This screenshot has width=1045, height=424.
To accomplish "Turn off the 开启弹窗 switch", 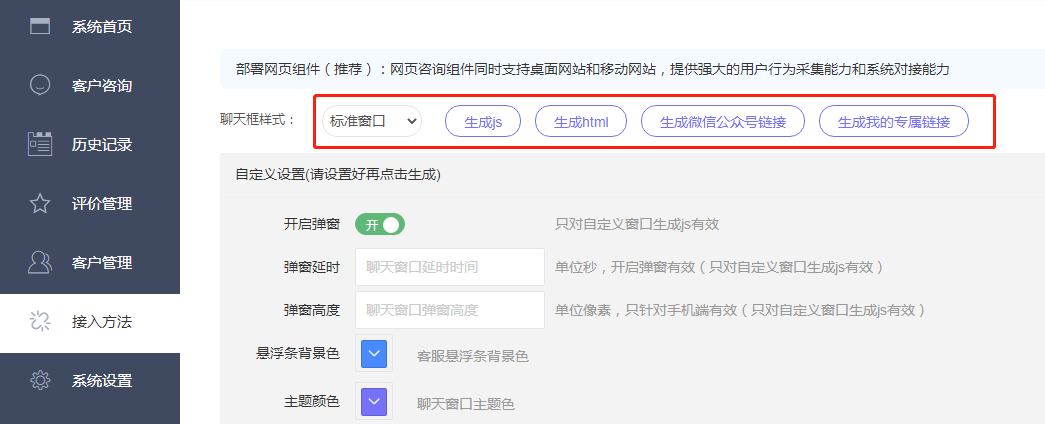I will pos(380,225).
